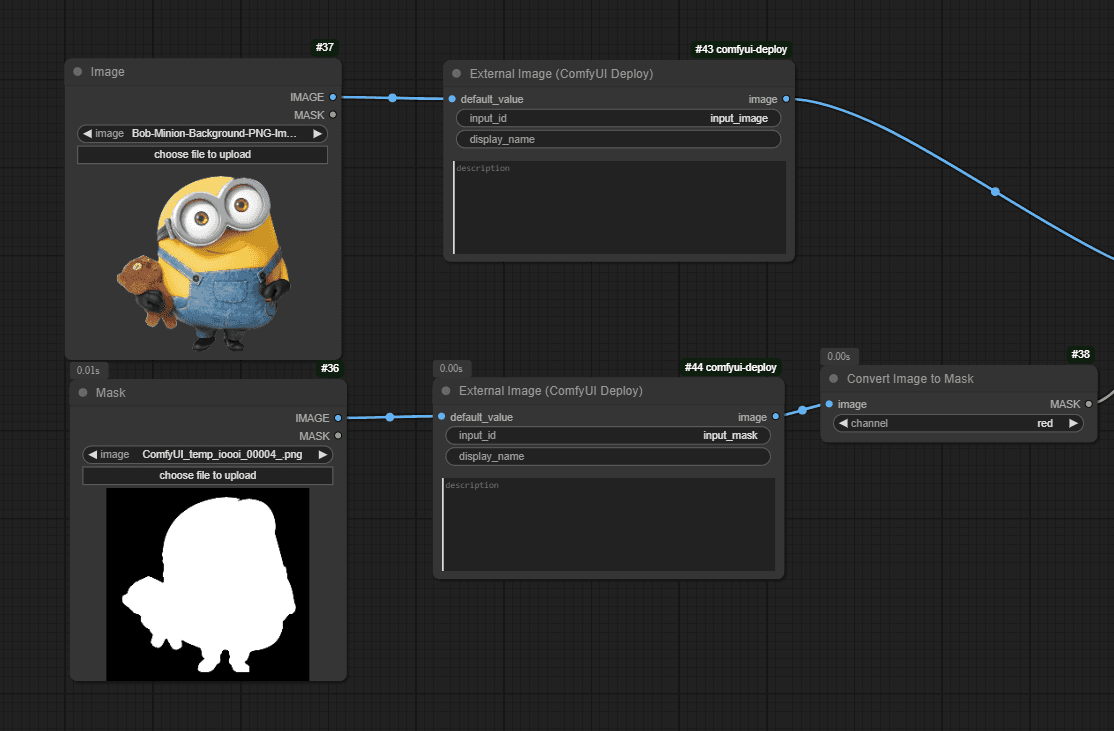Click IMAGE output port of Mask node

[x=338, y=418]
